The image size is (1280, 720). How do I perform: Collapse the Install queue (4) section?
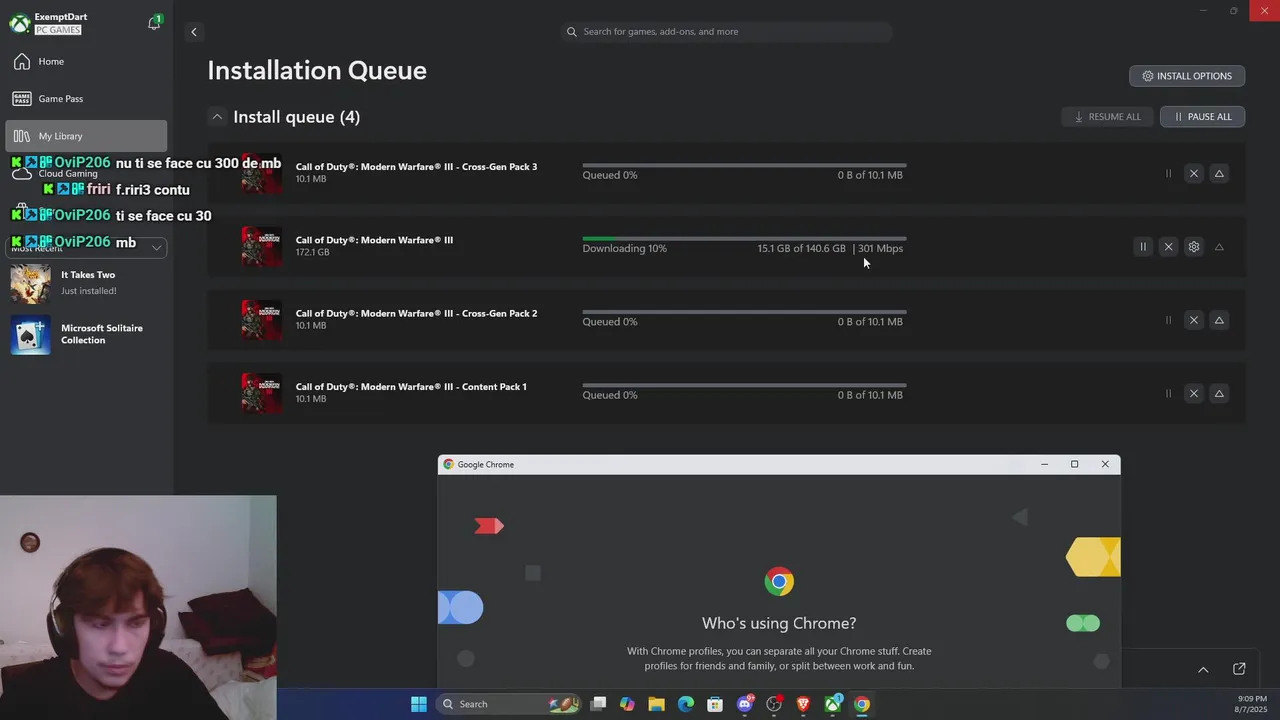pos(216,117)
